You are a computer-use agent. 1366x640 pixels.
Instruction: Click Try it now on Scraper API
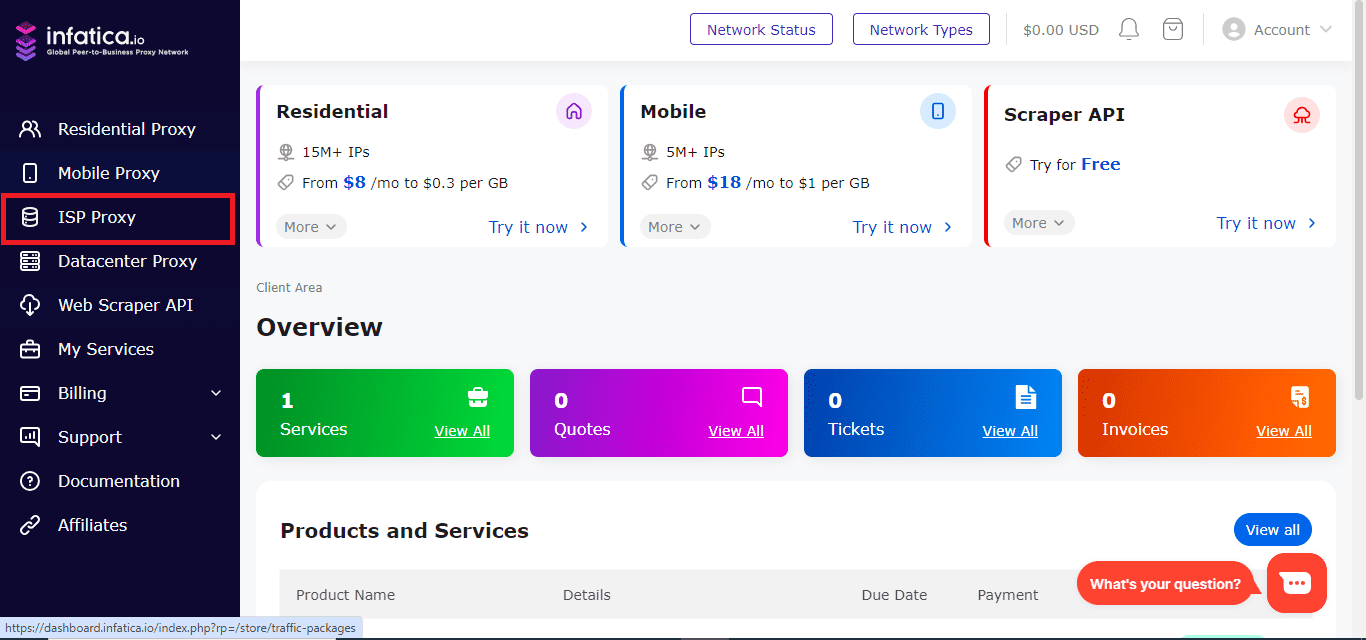pos(1267,223)
